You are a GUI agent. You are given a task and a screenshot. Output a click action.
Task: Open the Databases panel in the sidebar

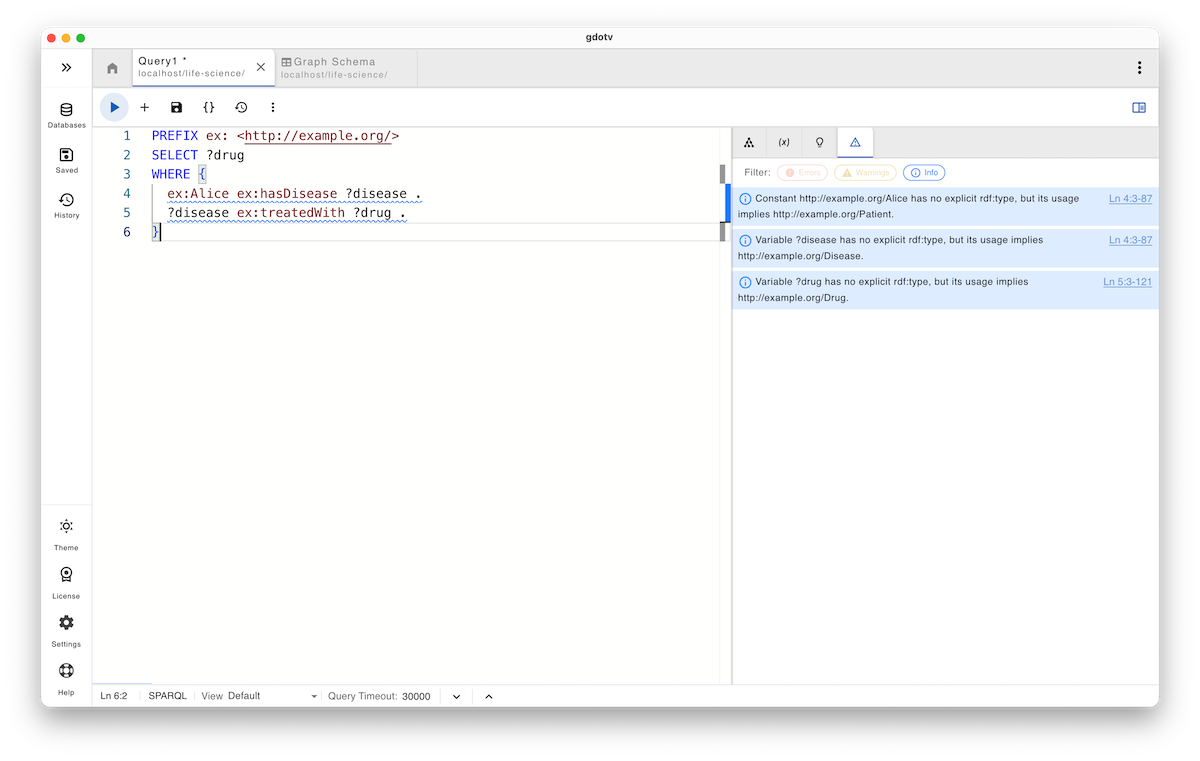click(x=66, y=116)
